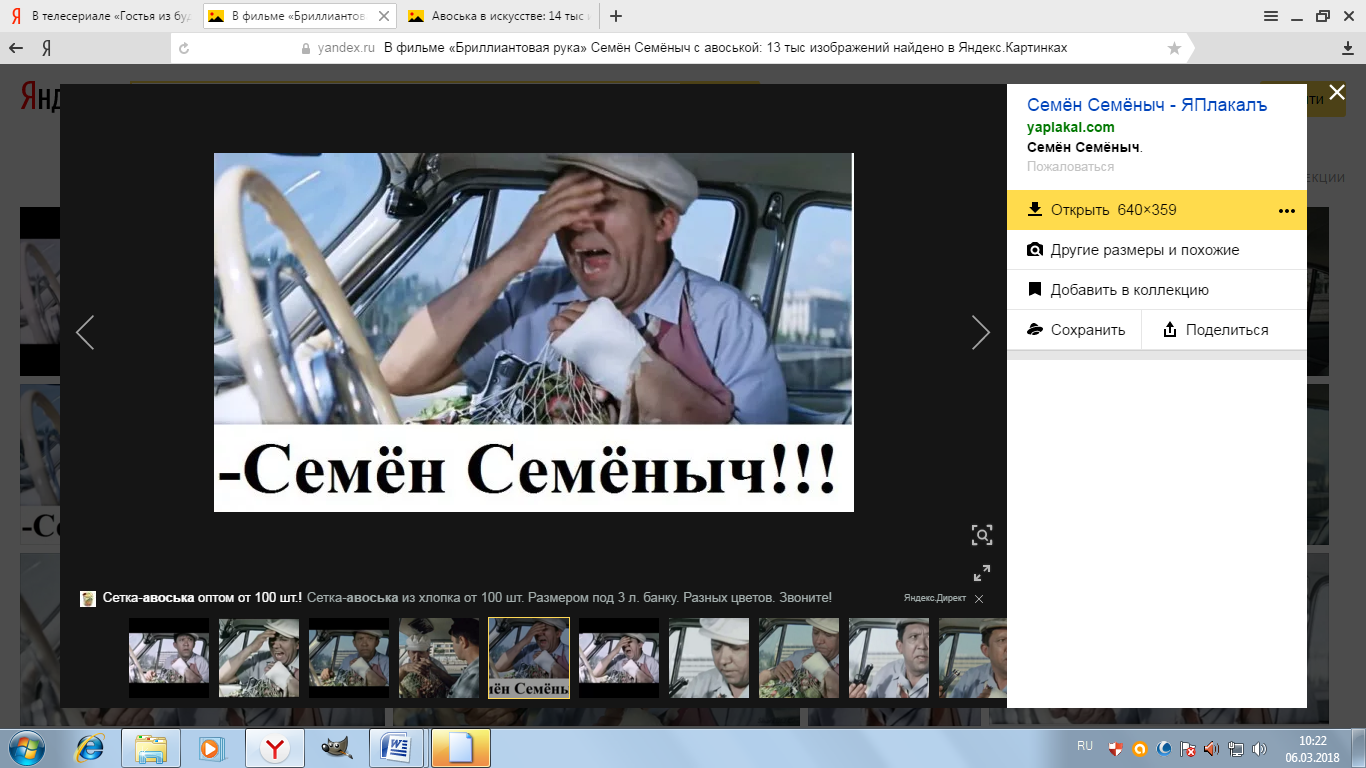Bookmark the page with the star icon
The width and height of the screenshot is (1366, 768).
coord(1174,48)
